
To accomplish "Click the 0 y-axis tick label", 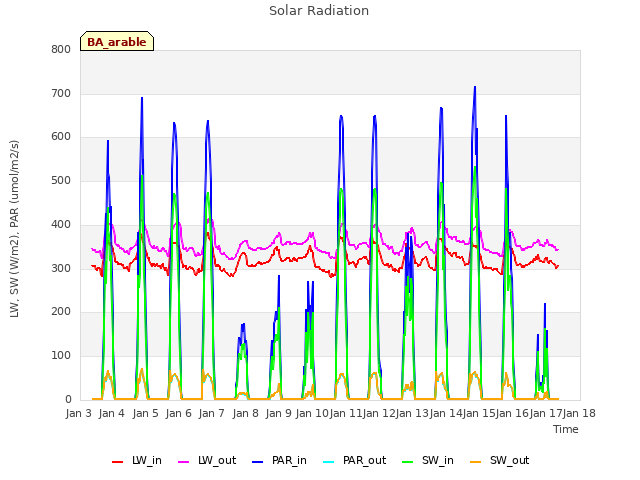I will (x=68, y=400).
